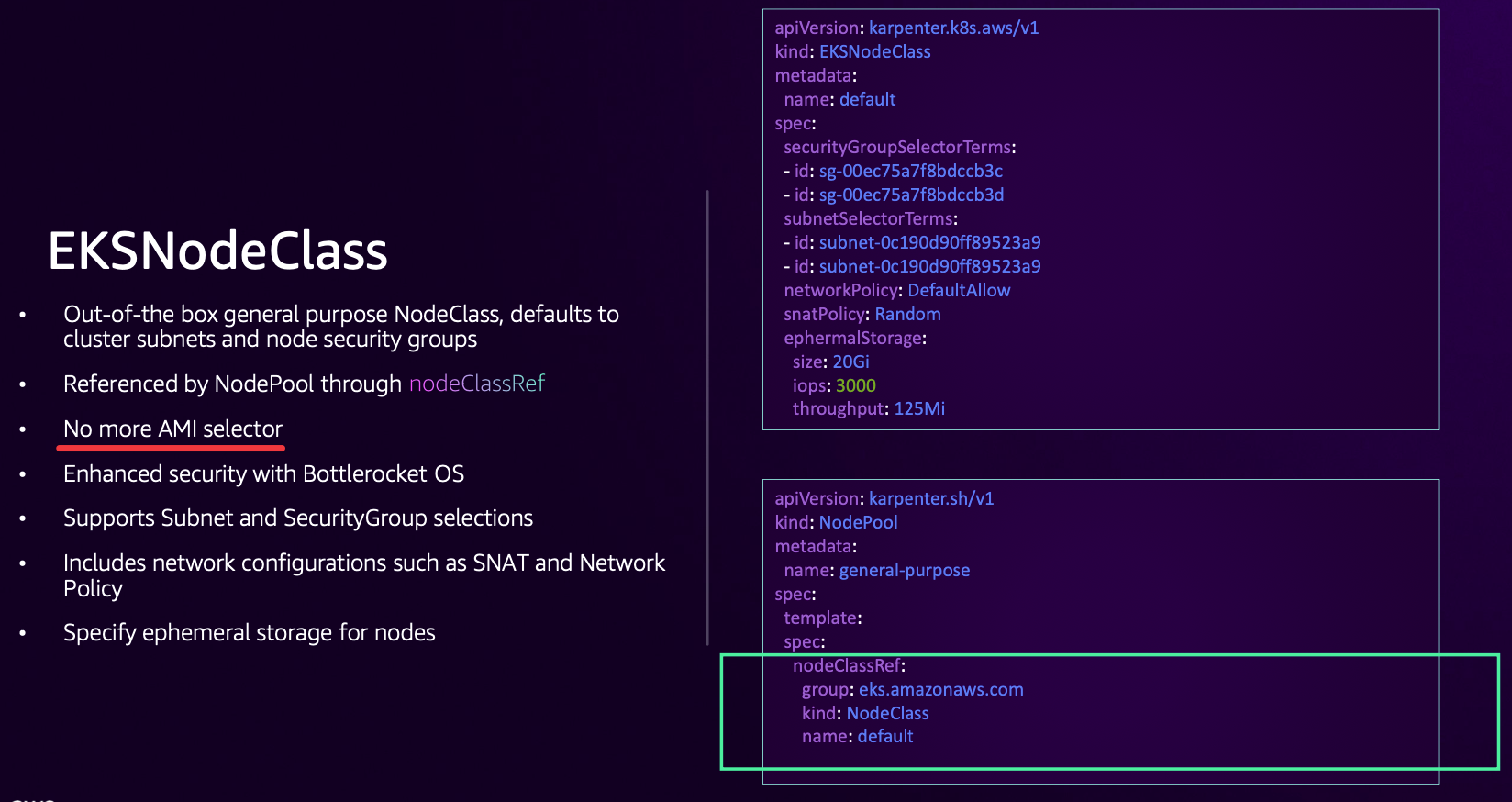Image resolution: width=1512 pixels, height=802 pixels.
Task: Click 'kind: NodePool' YAML line
Action: [836, 523]
